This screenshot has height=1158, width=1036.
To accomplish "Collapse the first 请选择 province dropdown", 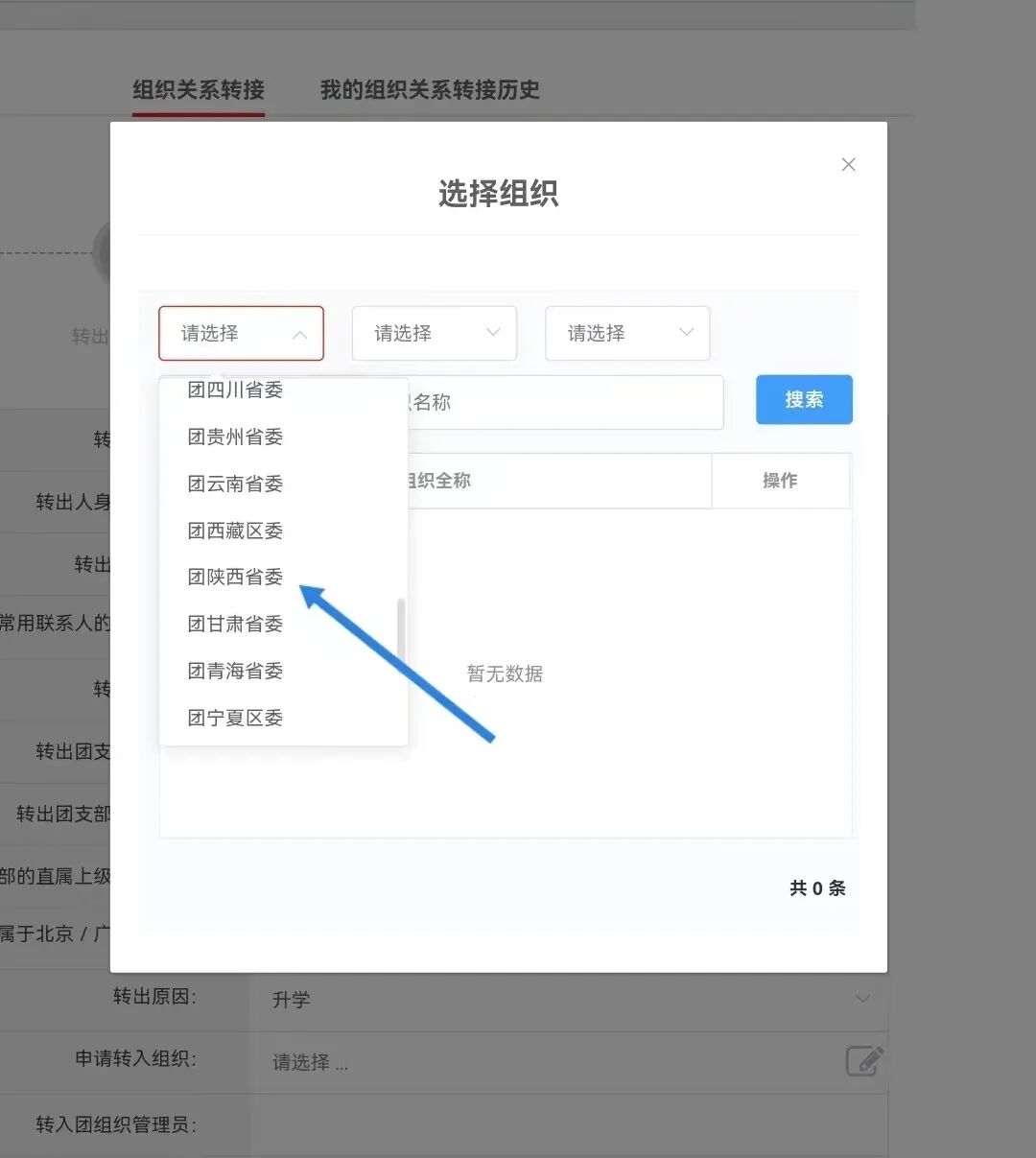I will 240,333.
